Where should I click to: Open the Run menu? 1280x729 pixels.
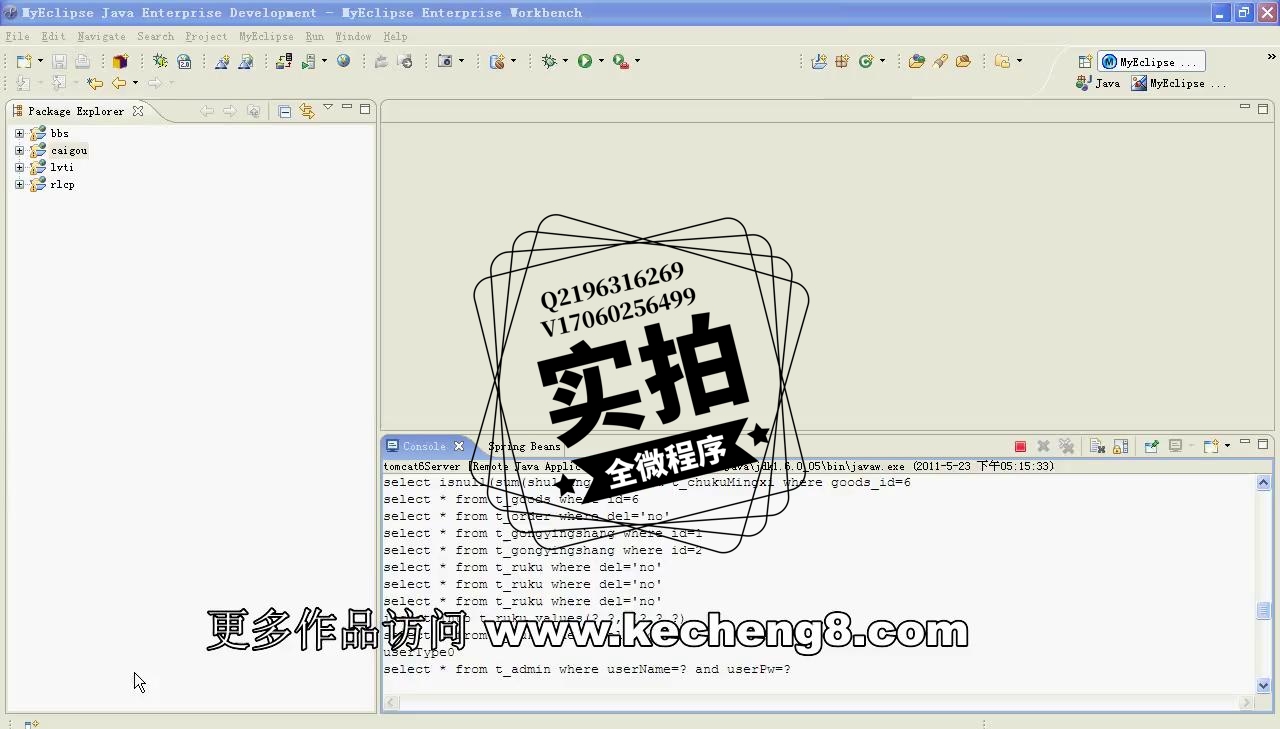pos(314,36)
